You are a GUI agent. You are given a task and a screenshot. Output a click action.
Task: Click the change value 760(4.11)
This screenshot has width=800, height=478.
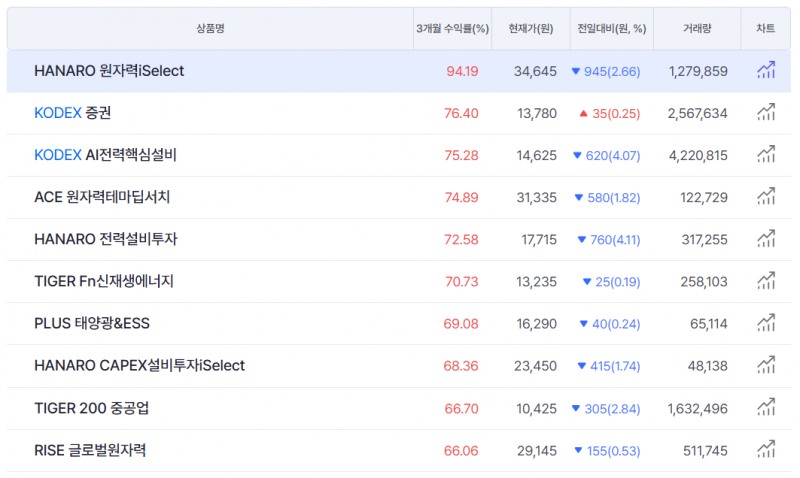tap(615, 240)
